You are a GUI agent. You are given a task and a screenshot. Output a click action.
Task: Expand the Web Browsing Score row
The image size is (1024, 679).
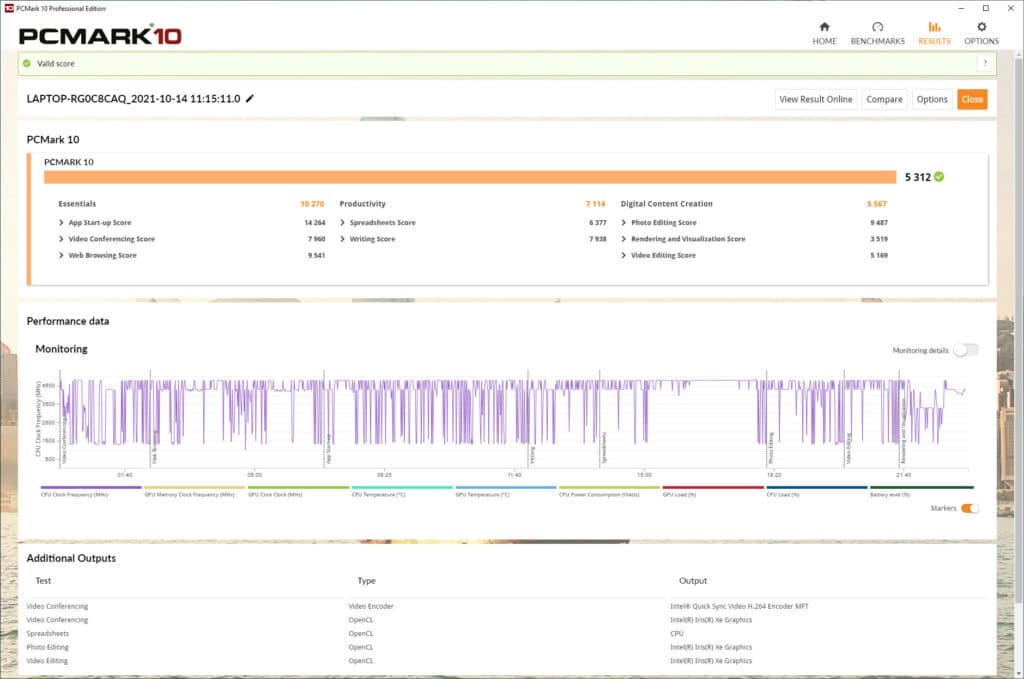click(61, 255)
